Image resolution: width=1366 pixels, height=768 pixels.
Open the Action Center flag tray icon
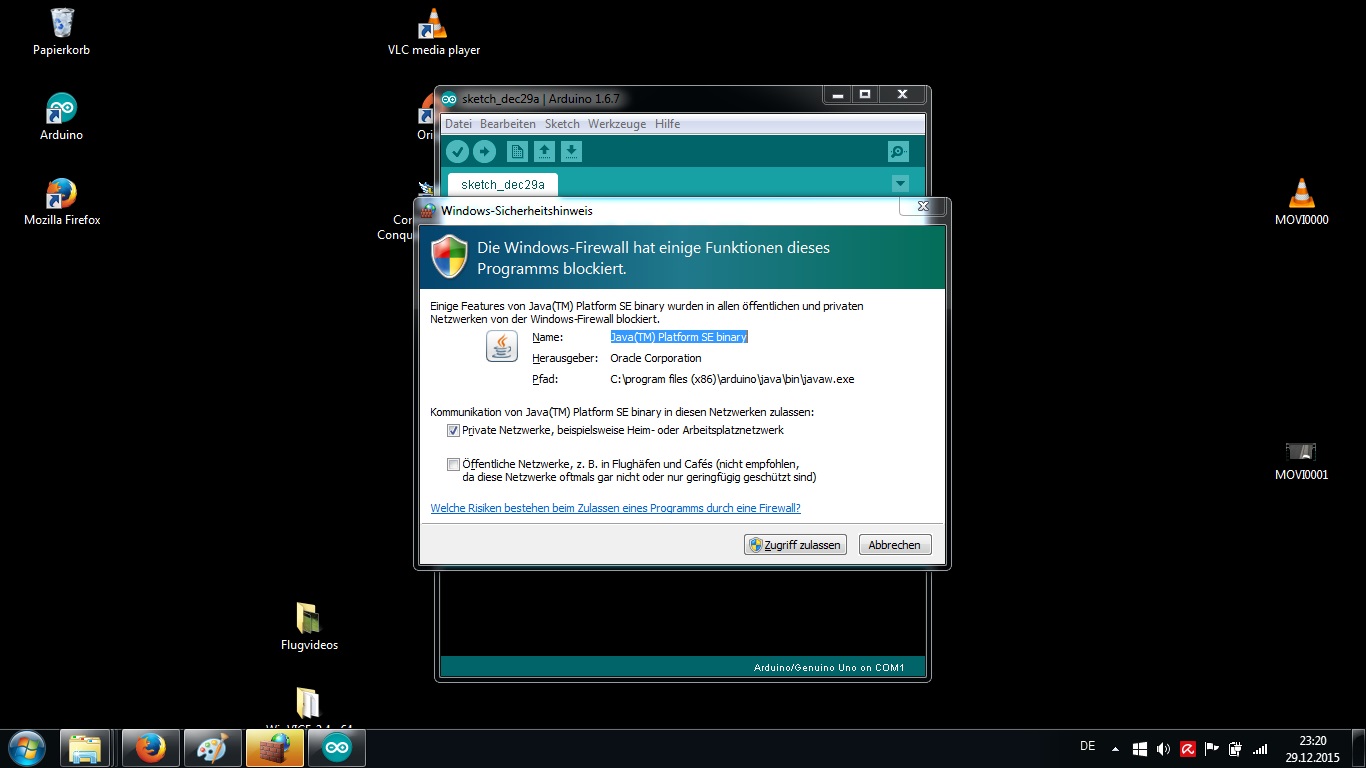[x=1211, y=748]
